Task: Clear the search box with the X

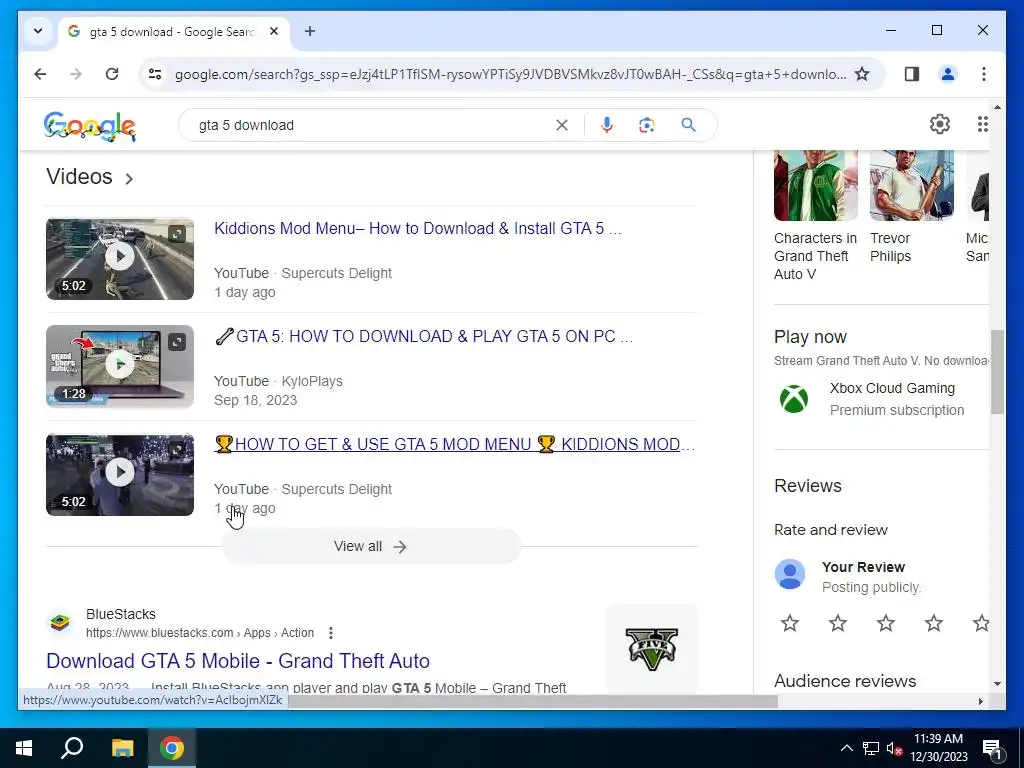Action: pos(562,125)
